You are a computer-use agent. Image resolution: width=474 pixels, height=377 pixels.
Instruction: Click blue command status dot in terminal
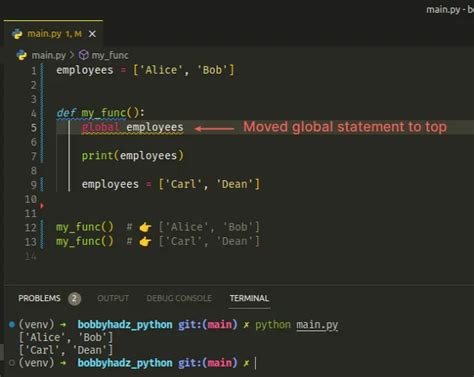pos(12,324)
